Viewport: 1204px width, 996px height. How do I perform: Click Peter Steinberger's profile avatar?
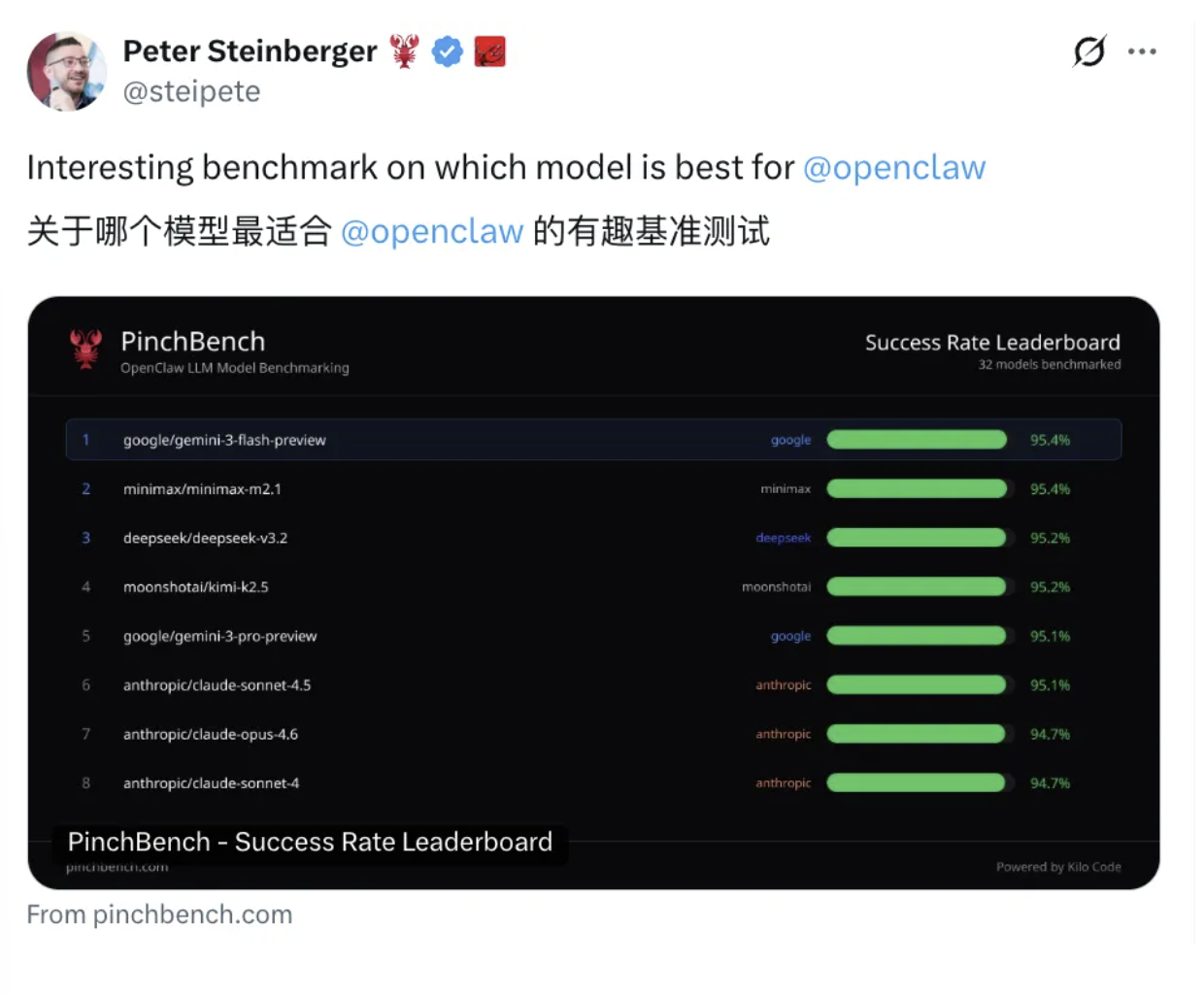point(66,71)
